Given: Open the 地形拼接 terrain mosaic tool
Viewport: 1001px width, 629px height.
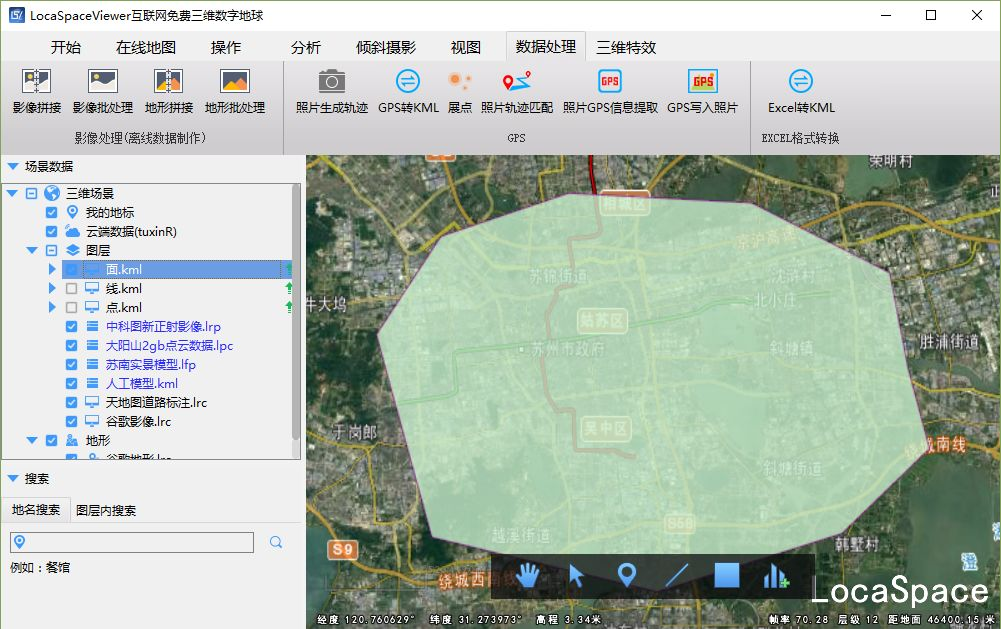Looking at the screenshot, I should pyautogui.click(x=169, y=91).
